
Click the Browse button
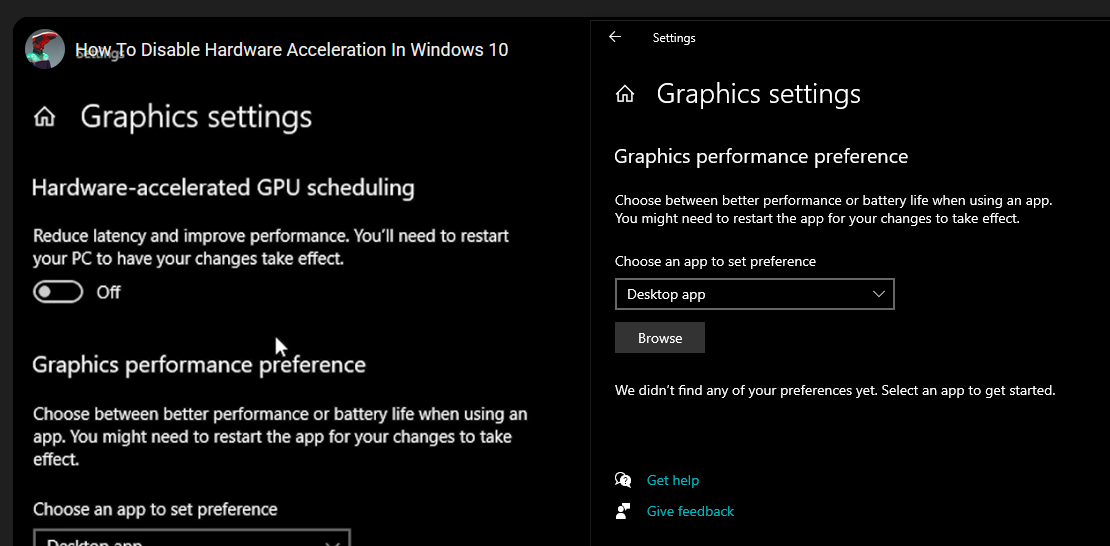pos(660,338)
